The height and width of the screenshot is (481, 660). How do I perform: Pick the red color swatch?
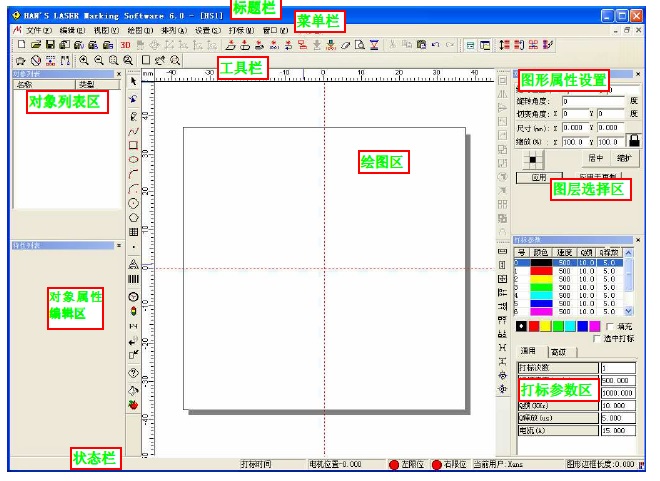(535, 326)
